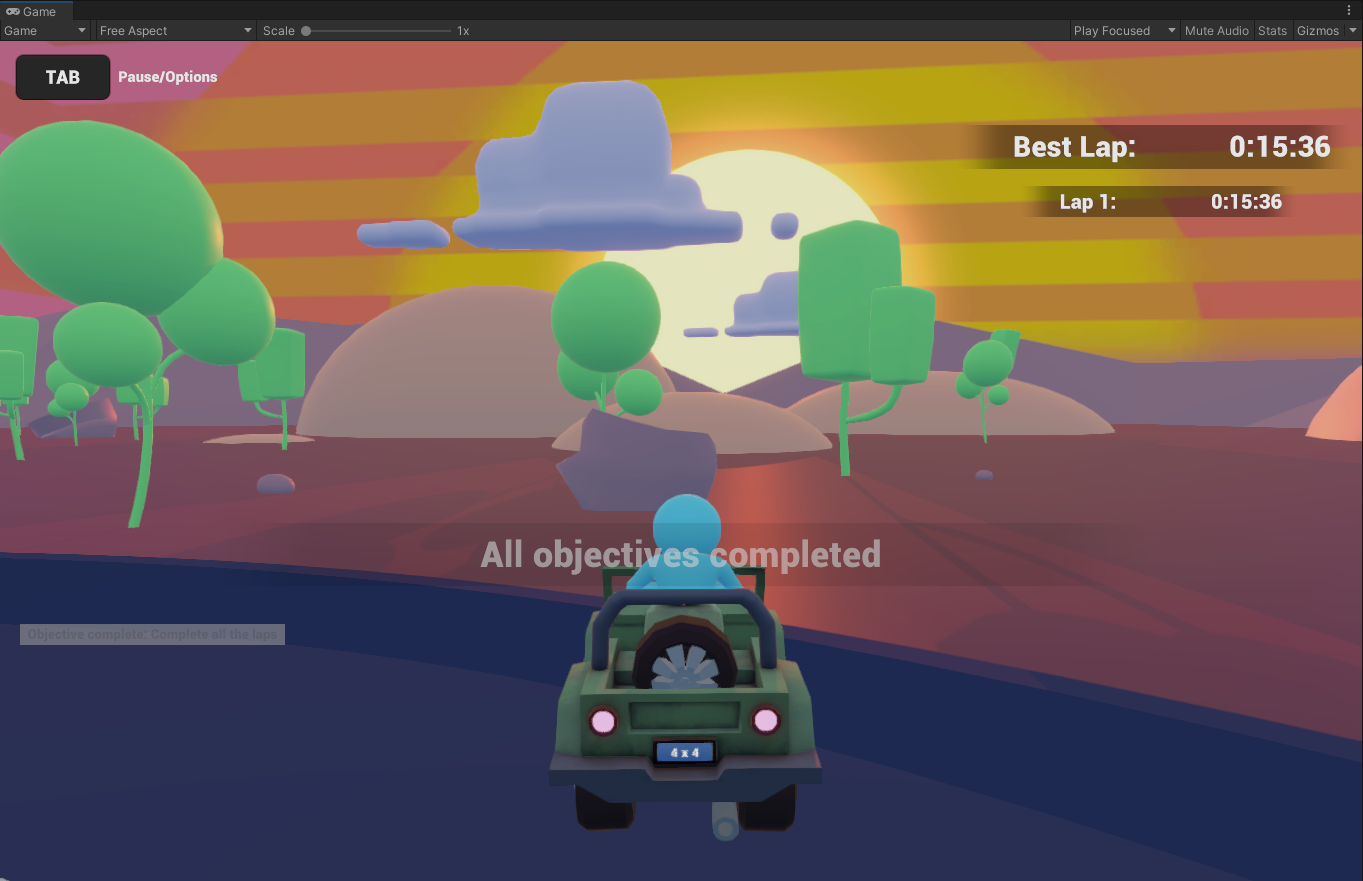
Task: Enable the Stats overlay
Action: (1272, 30)
